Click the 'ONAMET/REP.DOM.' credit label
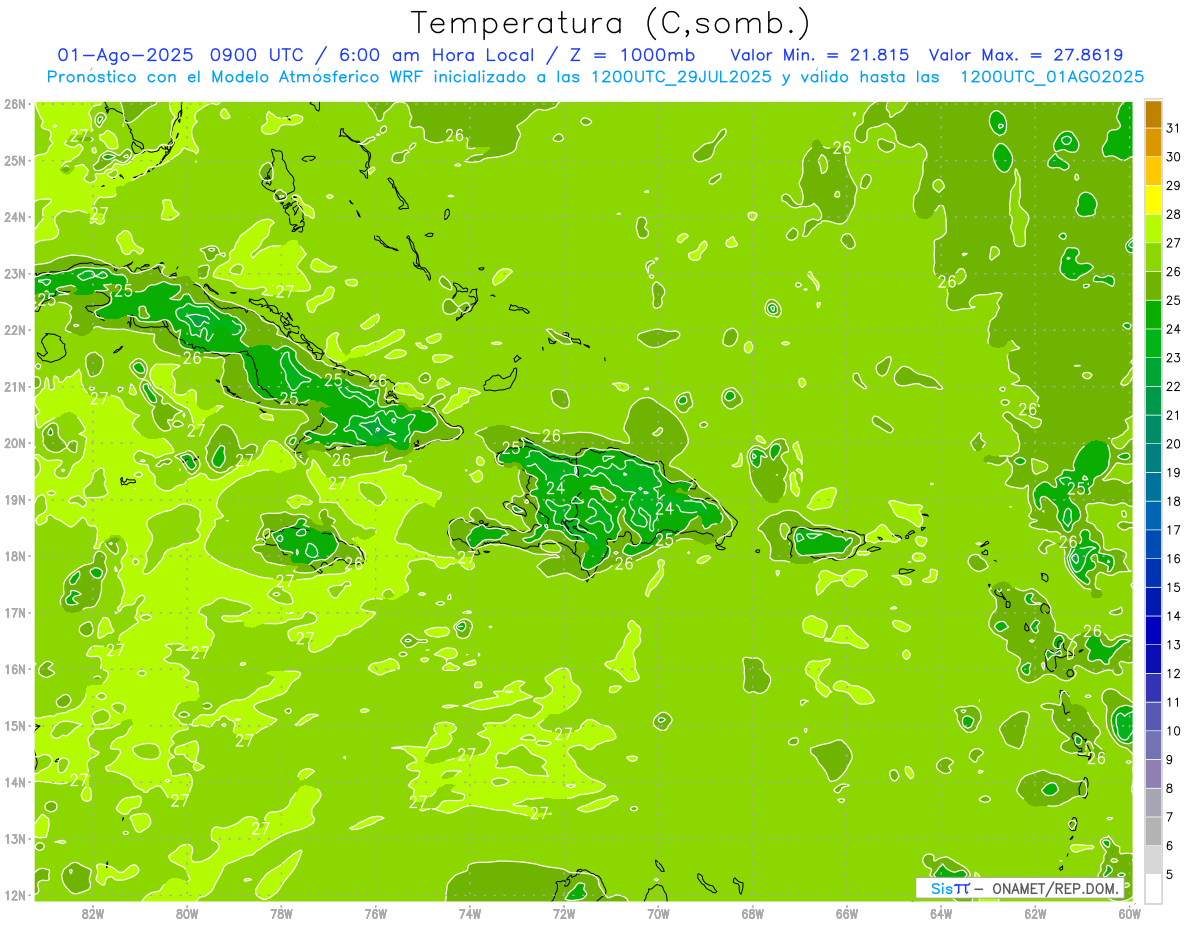This screenshot has width=1200, height=927. click(x=1054, y=888)
